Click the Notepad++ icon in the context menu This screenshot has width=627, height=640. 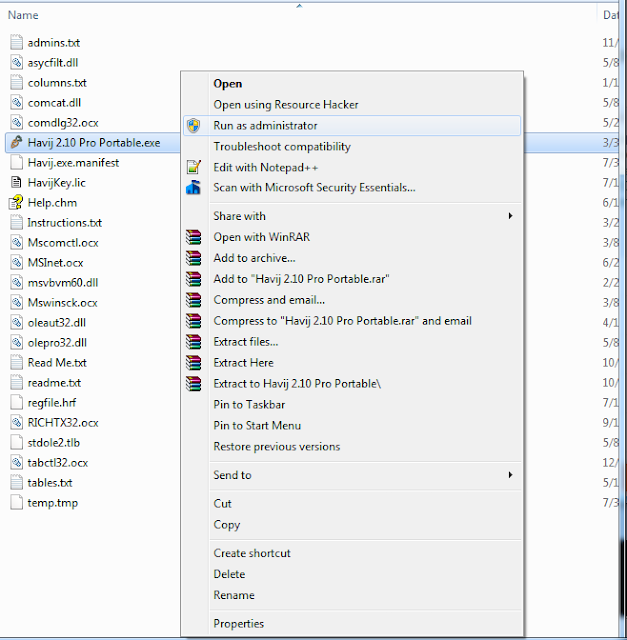point(193,167)
